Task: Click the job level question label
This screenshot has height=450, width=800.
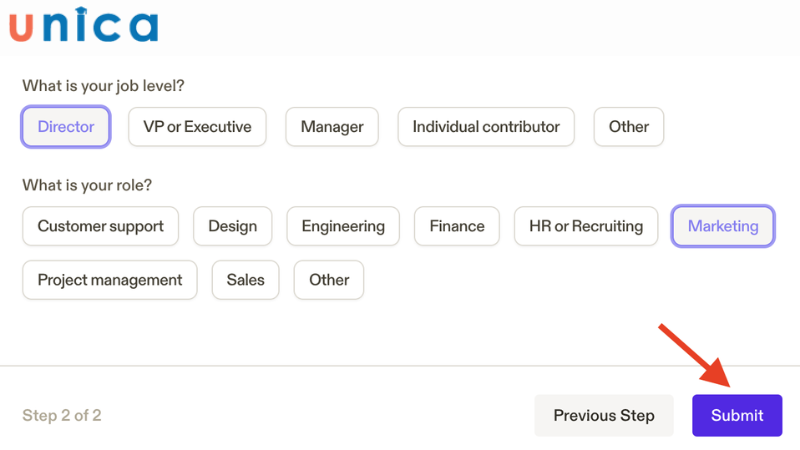Action: pos(103,86)
